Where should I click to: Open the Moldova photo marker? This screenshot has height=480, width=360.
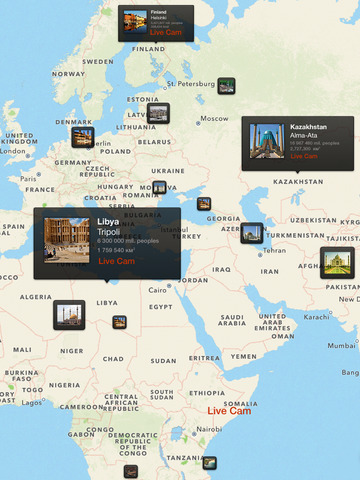(159, 188)
